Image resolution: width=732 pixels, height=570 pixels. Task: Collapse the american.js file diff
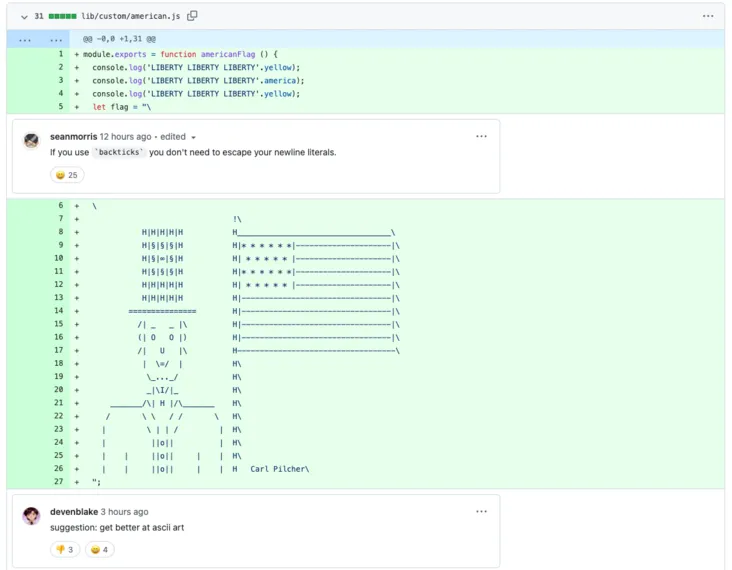click(24, 16)
